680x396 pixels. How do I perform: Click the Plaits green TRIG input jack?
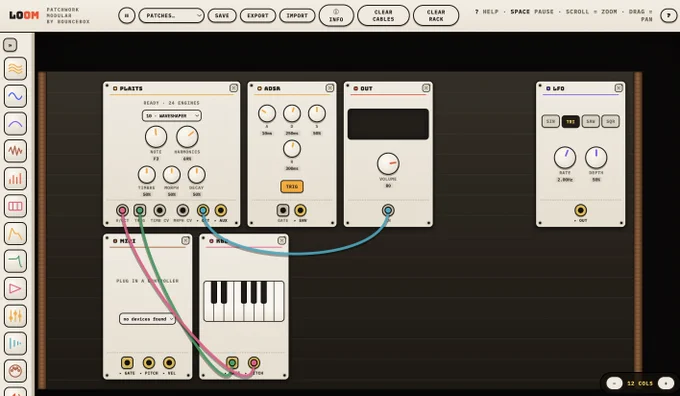140,210
